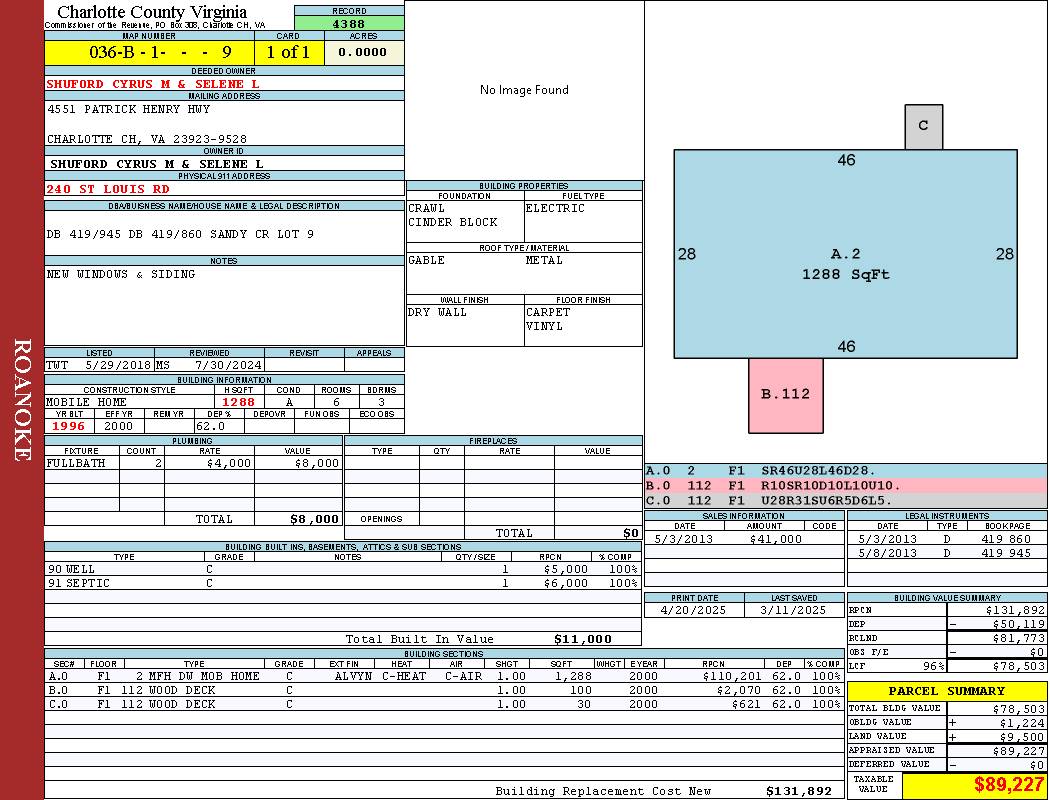
Task: Select the pink B.112 deck in sketch
Action: click(x=785, y=394)
